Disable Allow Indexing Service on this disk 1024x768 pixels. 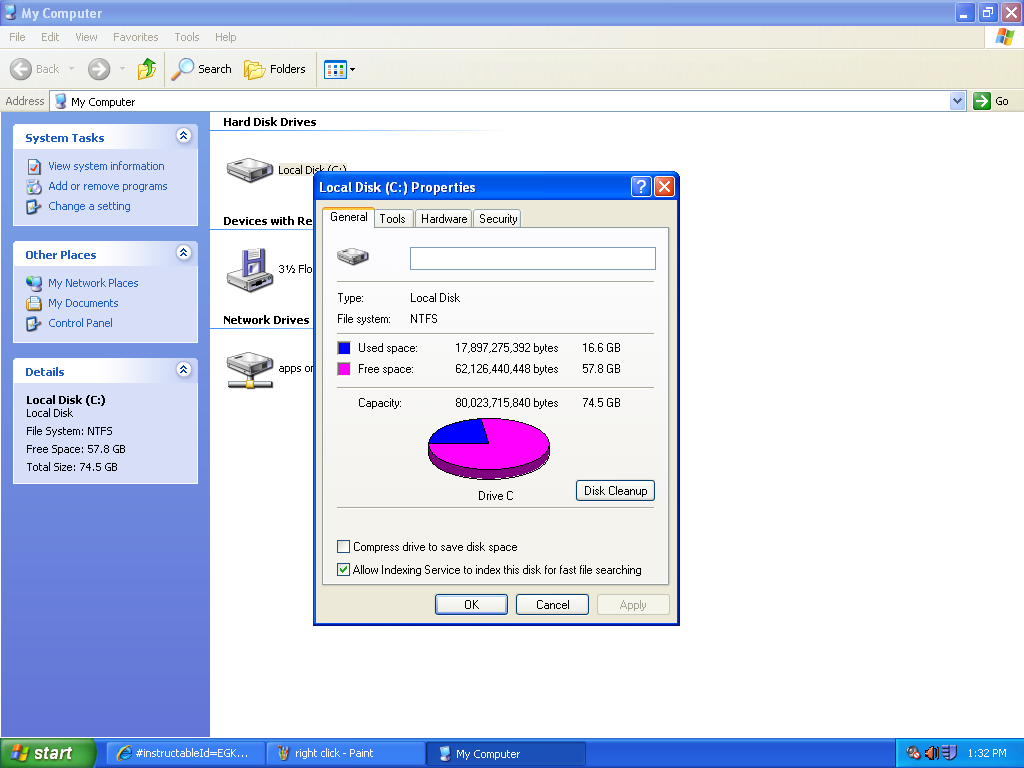[343, 568]
